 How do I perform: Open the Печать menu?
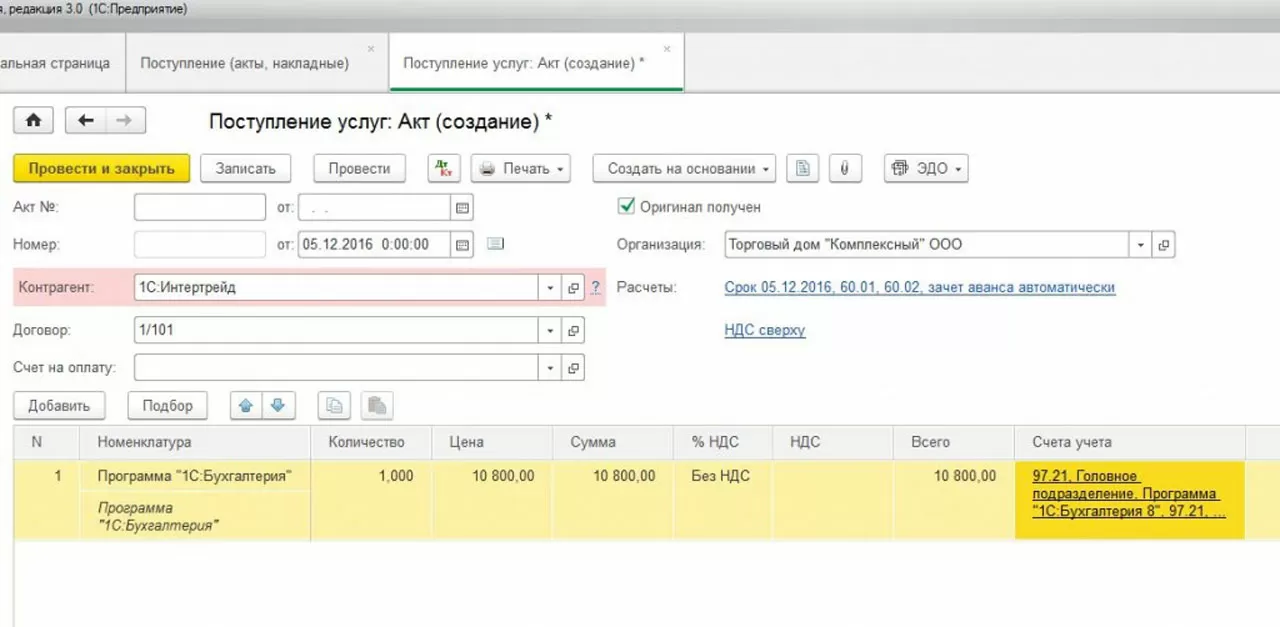[521, 169]
